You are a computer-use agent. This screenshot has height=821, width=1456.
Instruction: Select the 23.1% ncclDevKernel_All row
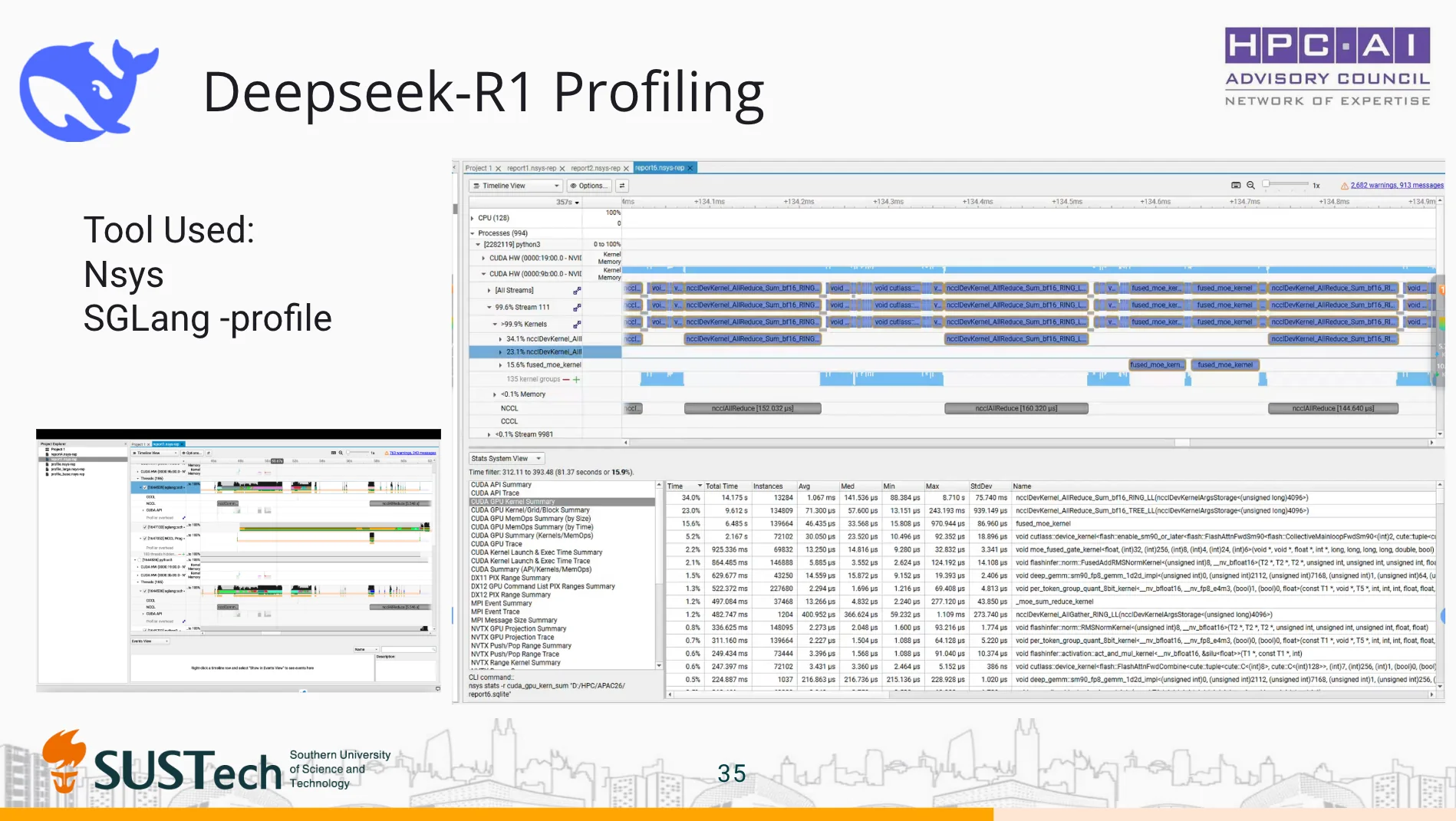point(545,352)
